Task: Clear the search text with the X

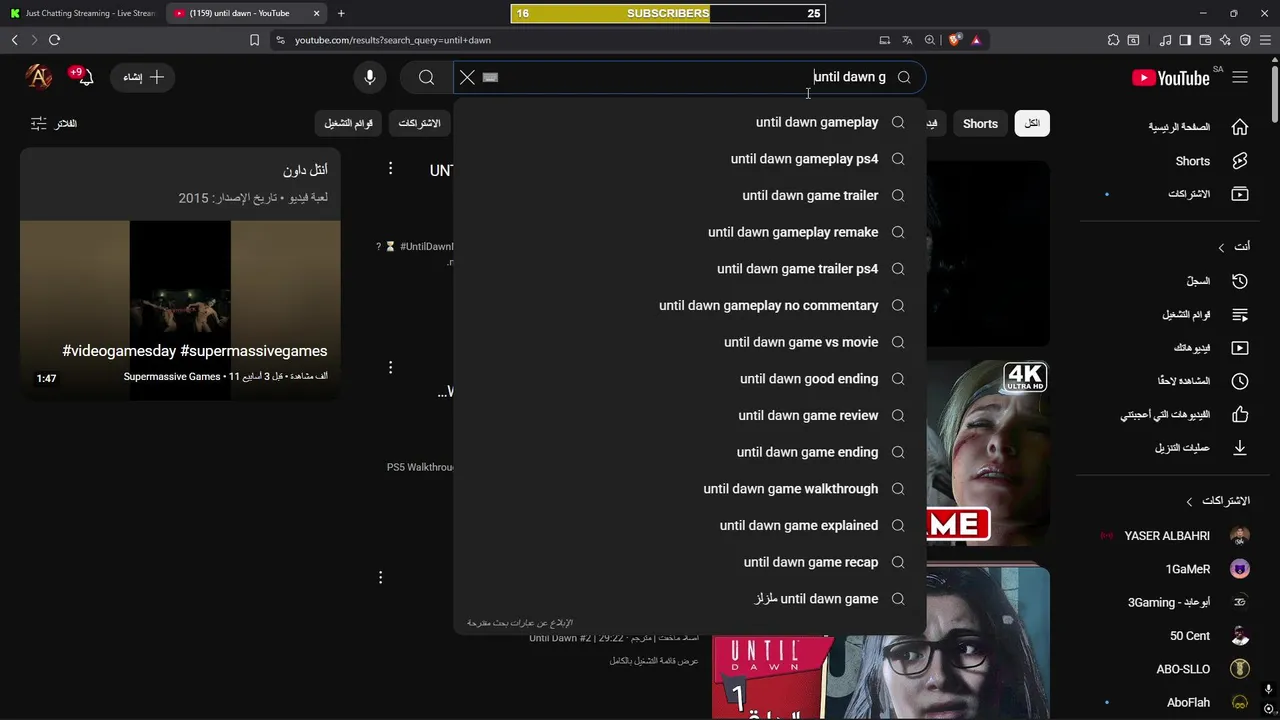Action: click(x=467, y=77)
